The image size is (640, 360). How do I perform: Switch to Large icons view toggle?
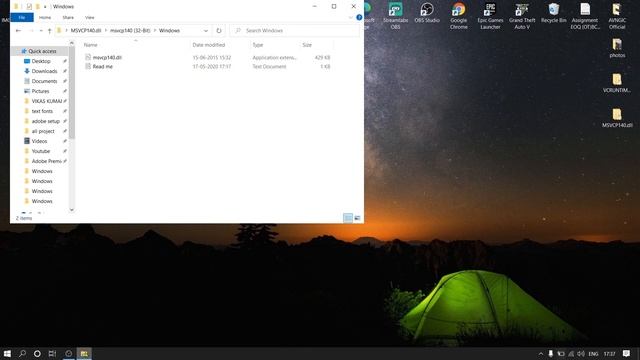[358, 218]
